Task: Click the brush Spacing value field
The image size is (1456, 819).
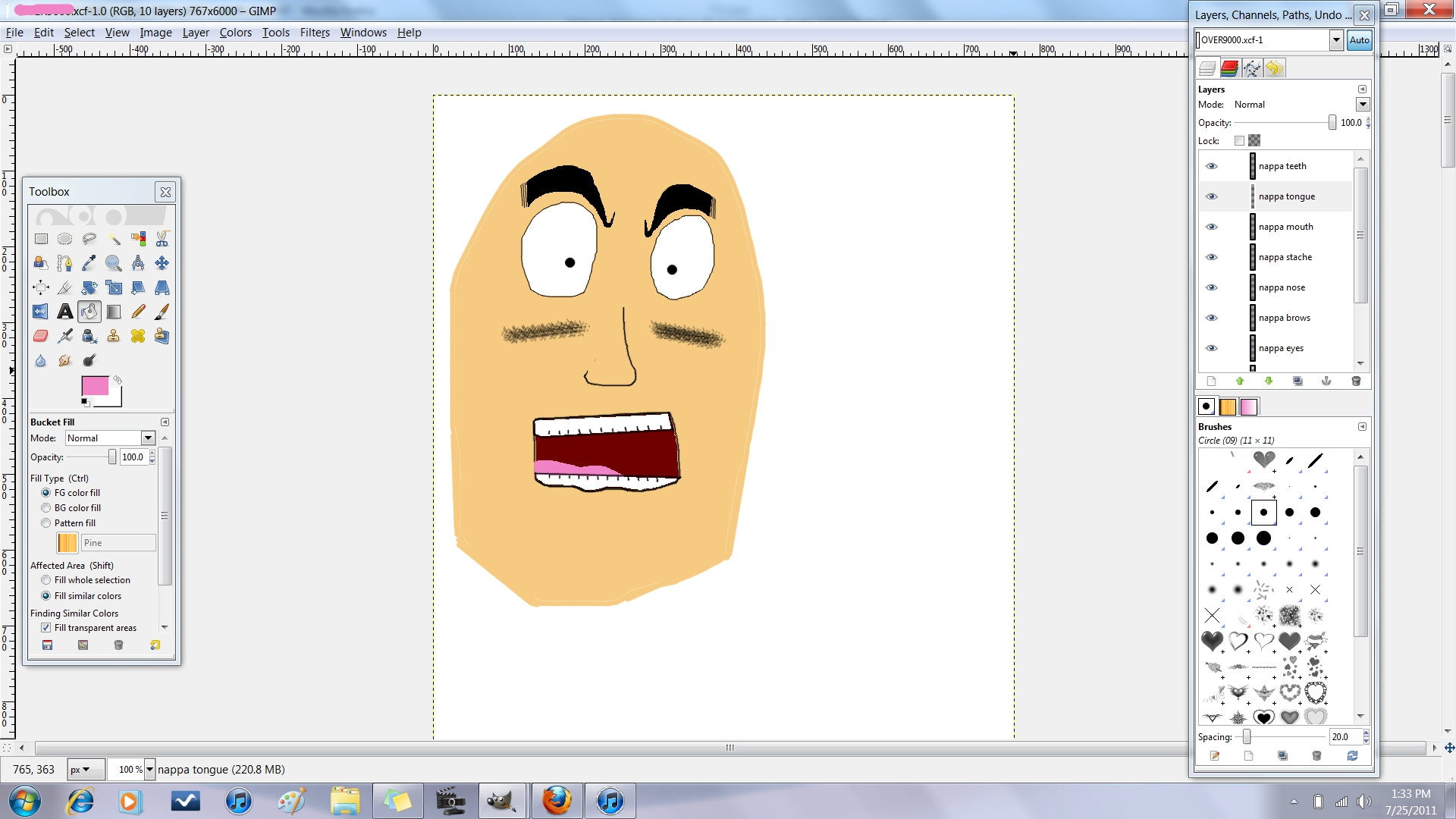Action: 1345,737
